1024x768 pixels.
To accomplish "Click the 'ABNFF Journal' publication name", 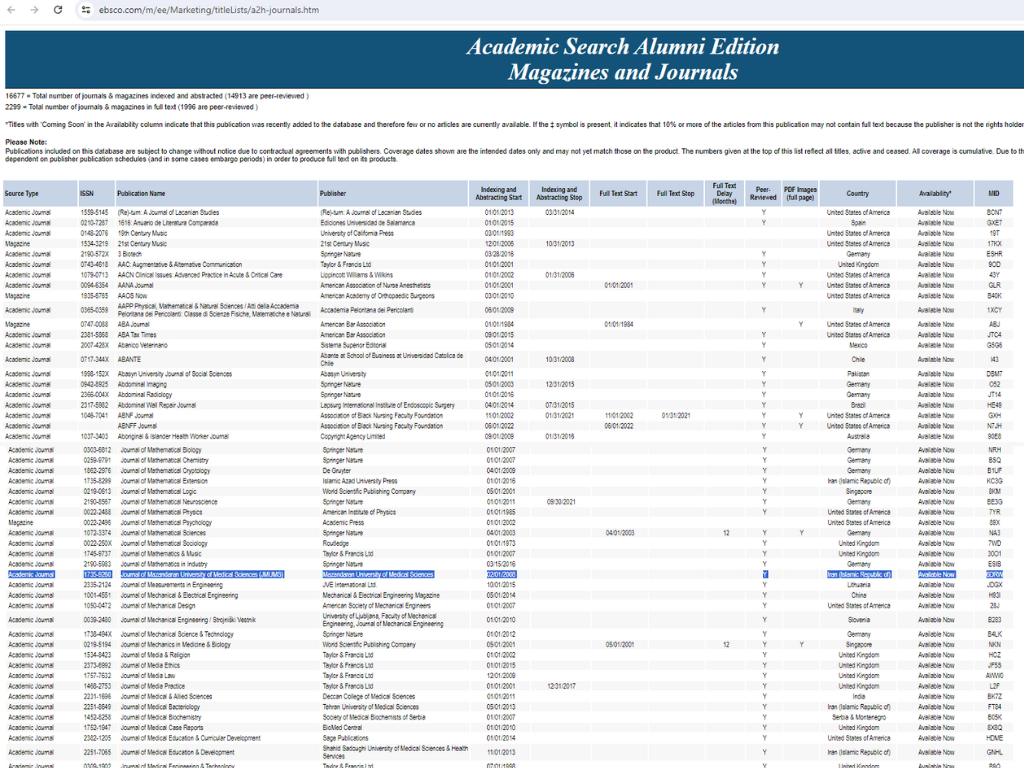I will tap(137, 426).
